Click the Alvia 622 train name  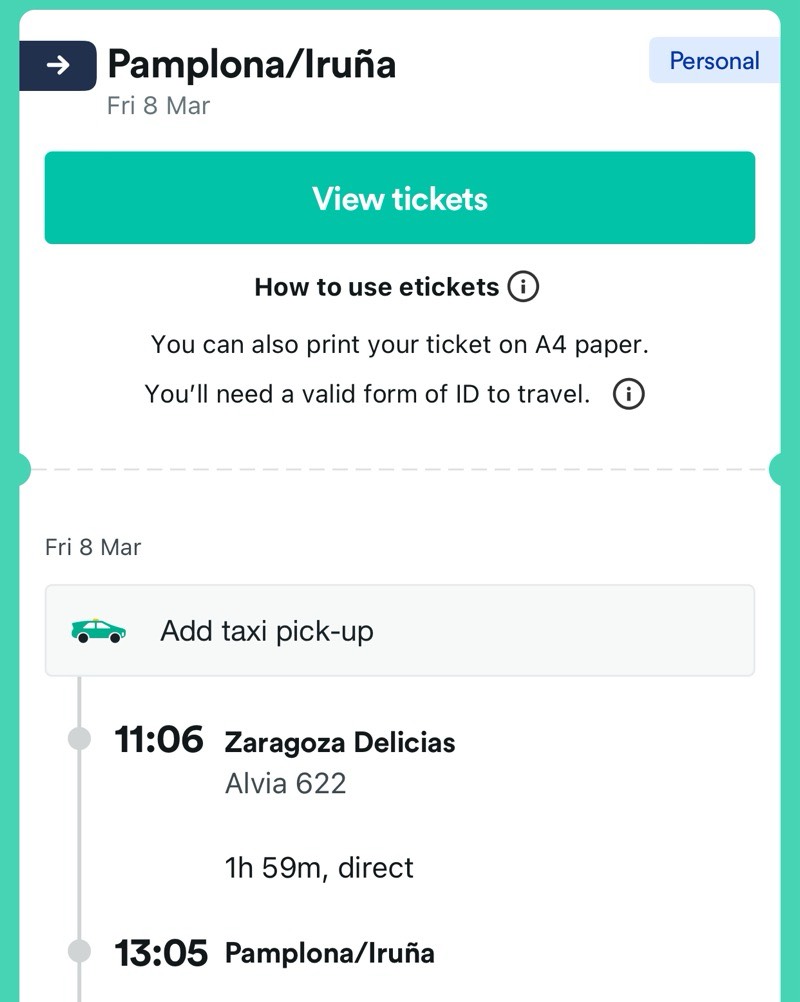coord(286,783)
